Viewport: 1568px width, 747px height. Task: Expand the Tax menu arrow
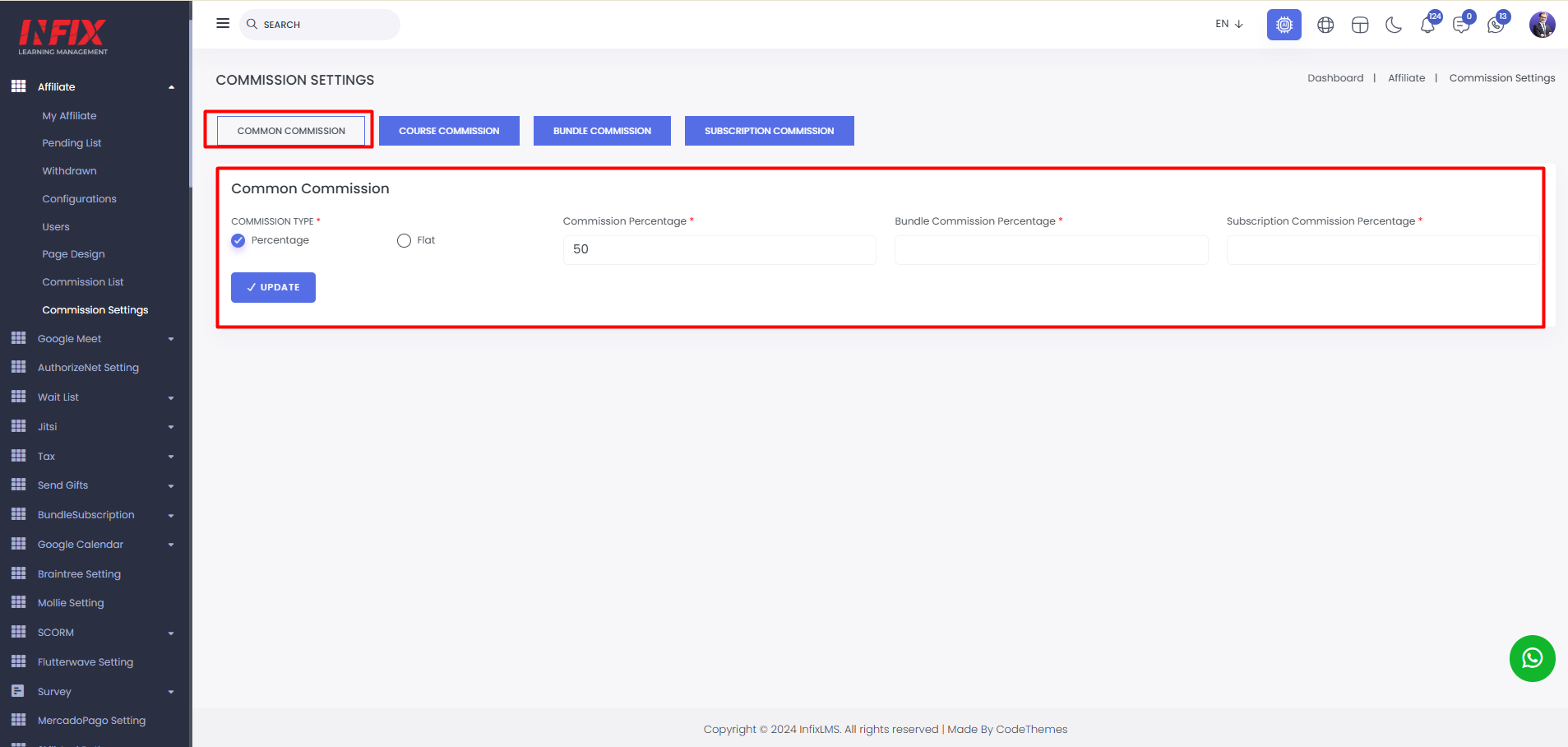tap(171, 457)
